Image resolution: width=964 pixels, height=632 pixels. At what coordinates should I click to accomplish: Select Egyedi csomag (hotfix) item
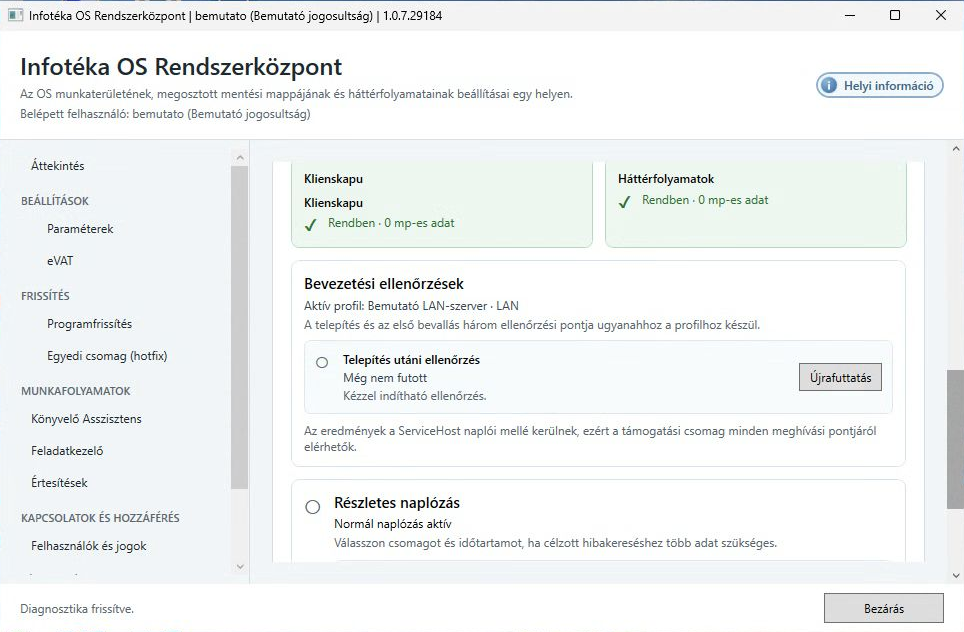[107, 356]
